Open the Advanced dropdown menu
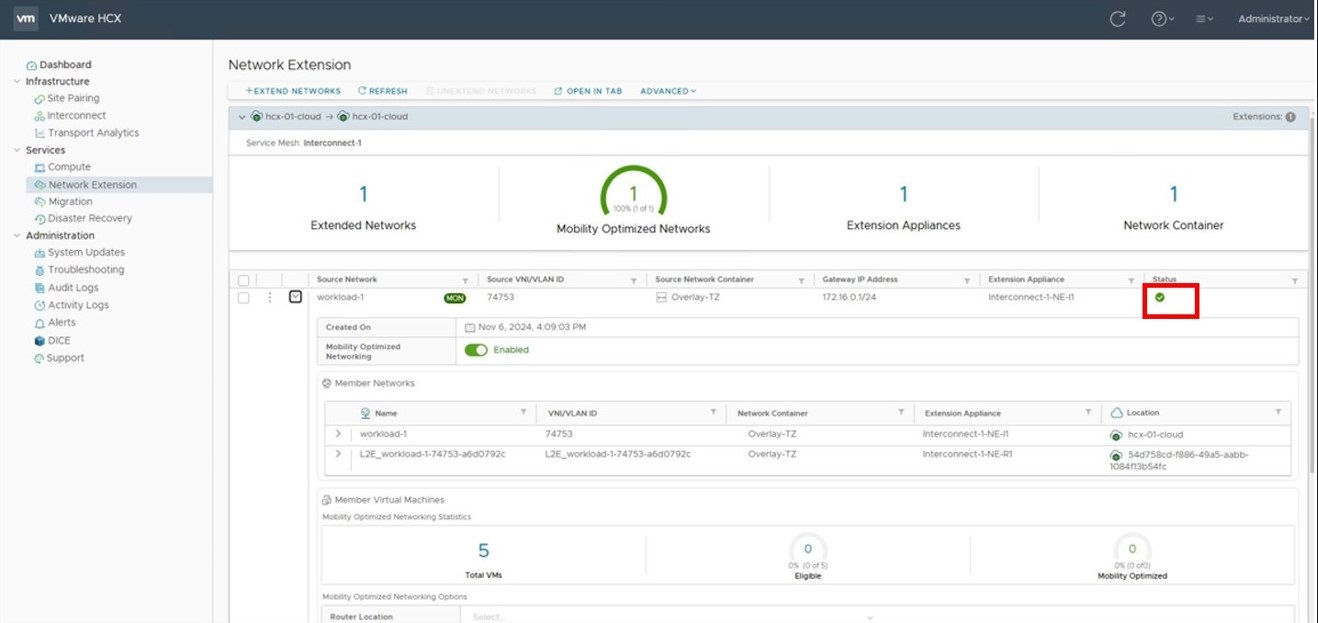Screen dimensions: 1318x623 [668, 91]
